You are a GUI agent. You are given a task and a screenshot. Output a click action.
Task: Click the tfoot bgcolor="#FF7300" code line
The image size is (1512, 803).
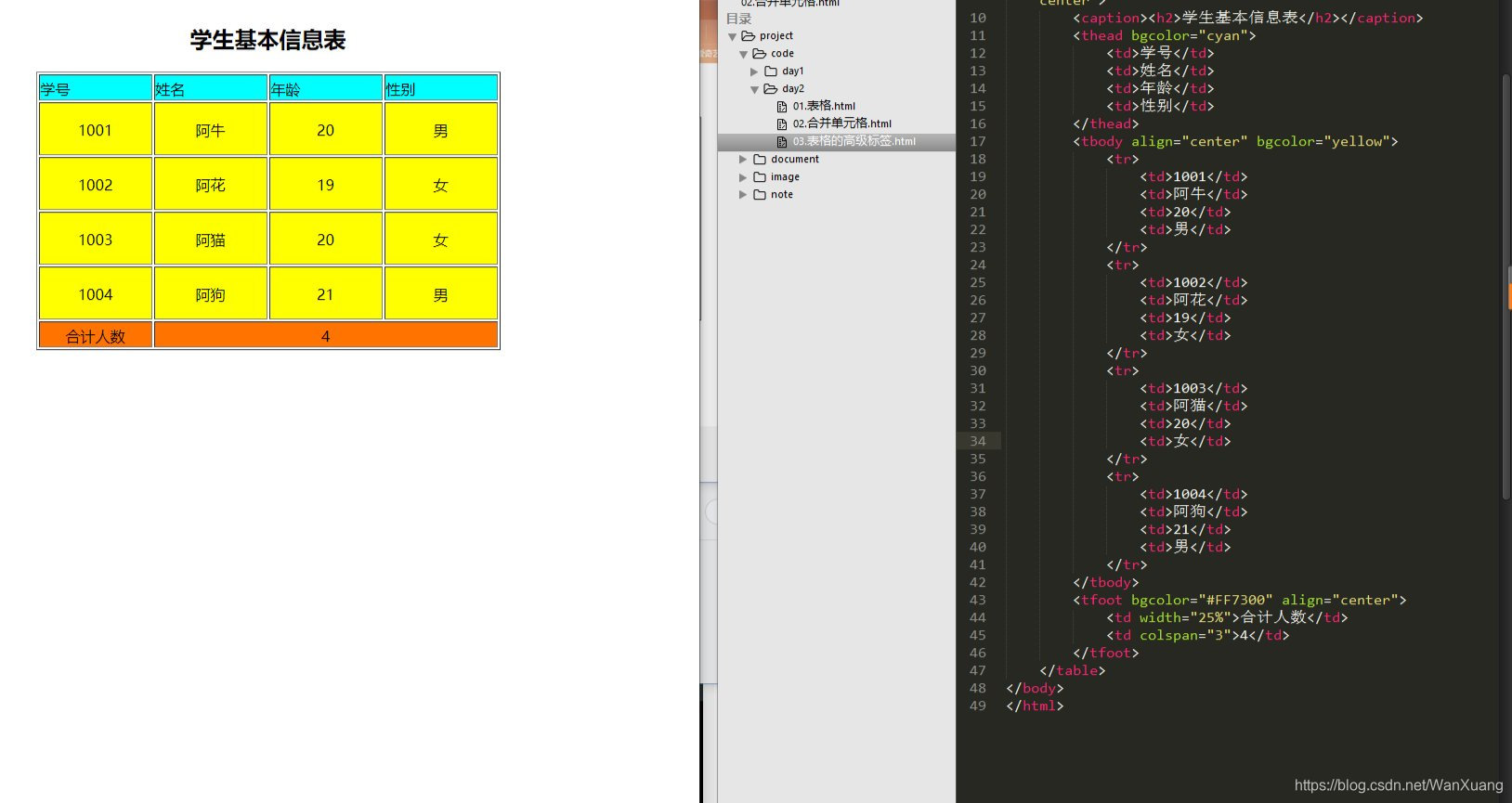click(1240, 600)
